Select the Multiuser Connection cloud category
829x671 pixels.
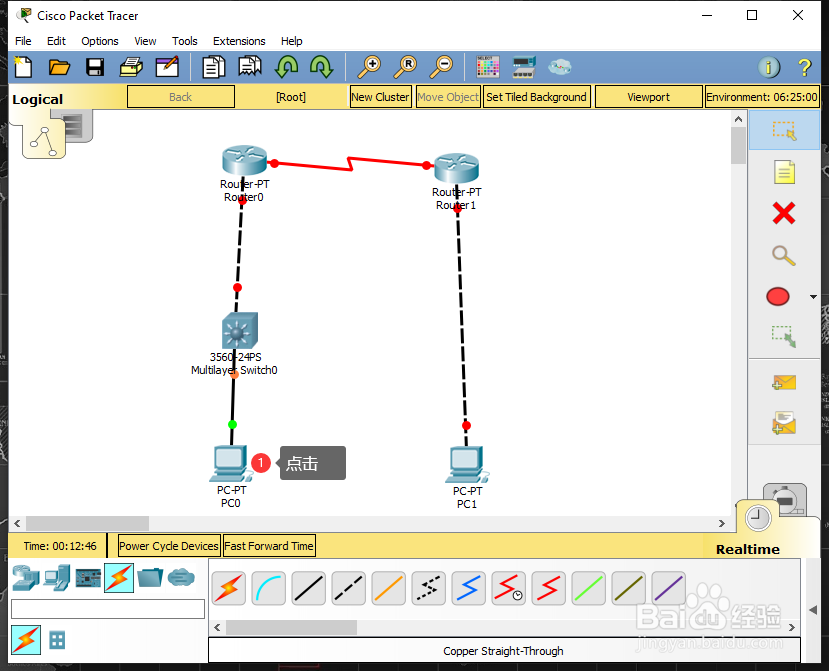point(181,578)
